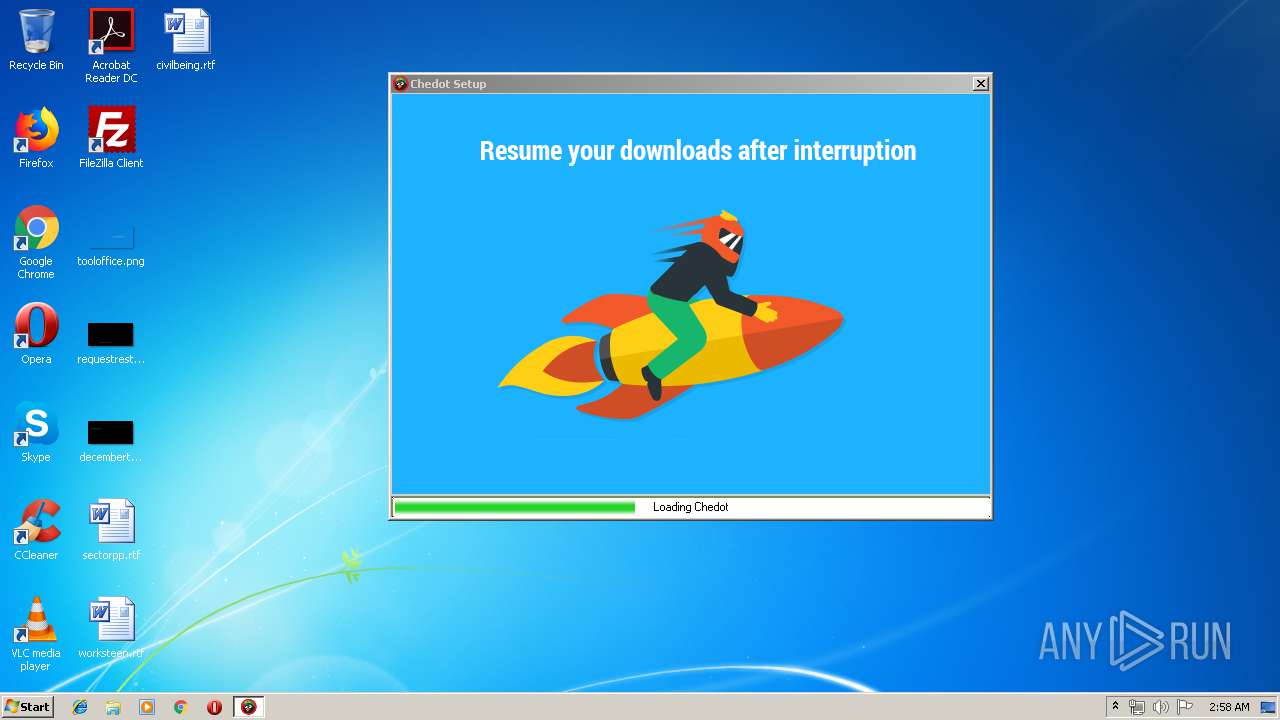The image size is (1280, 720).
Task: Open CCleaner desktop shortcut
Action: pos(36,530)
